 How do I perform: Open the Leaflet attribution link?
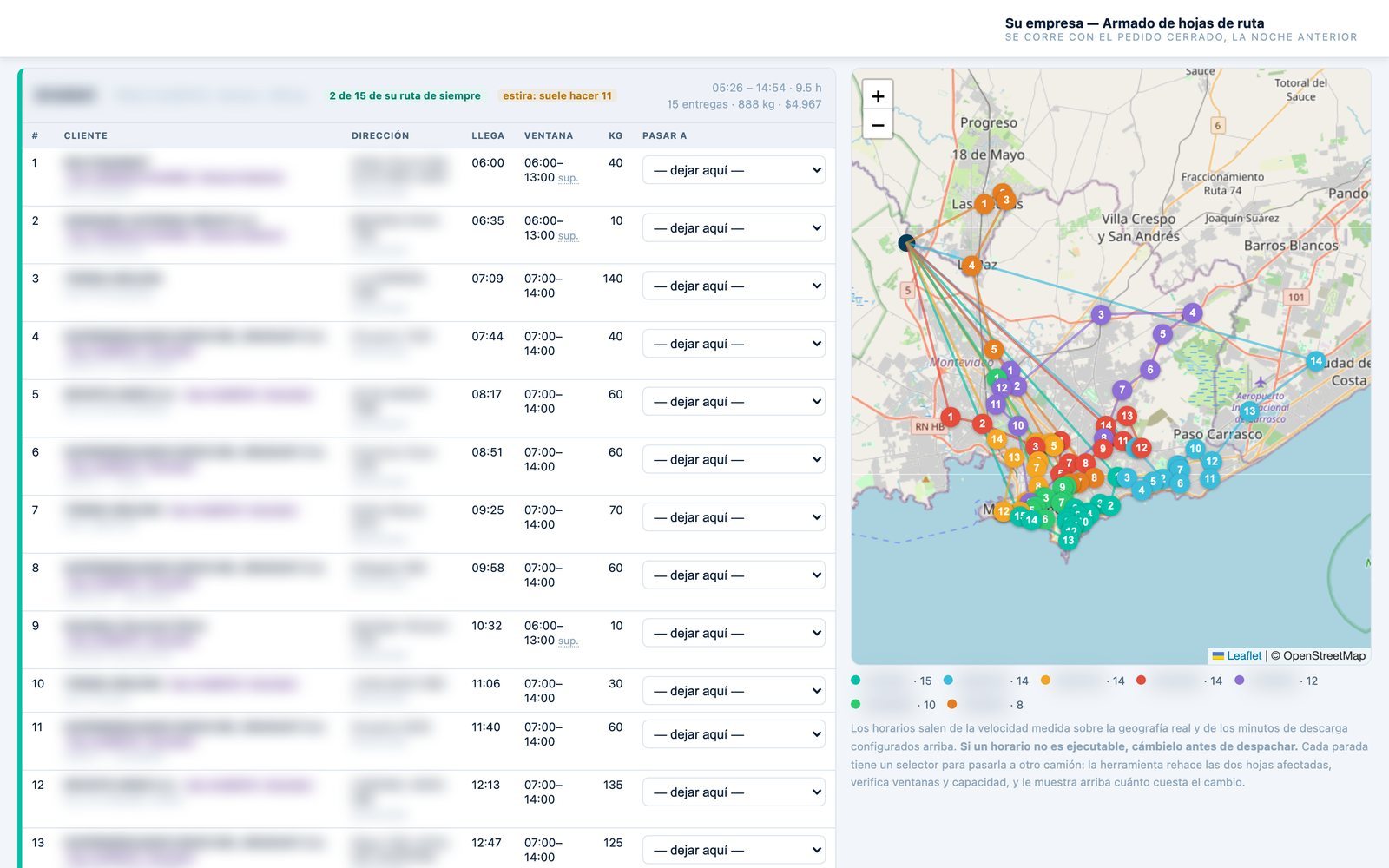[x=1237, y=656]
